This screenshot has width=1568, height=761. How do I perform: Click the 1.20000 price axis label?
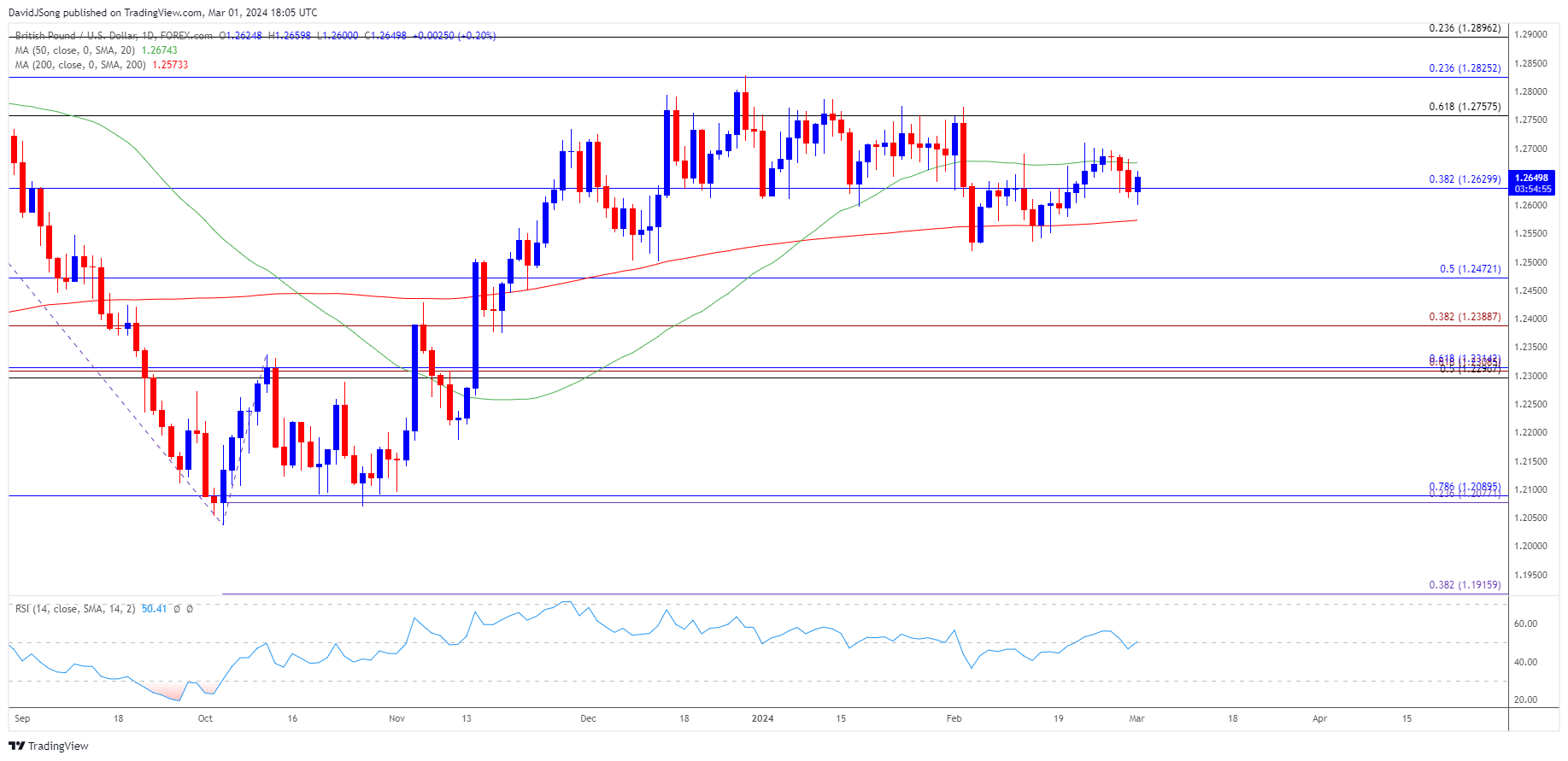tap(1530, 546)
